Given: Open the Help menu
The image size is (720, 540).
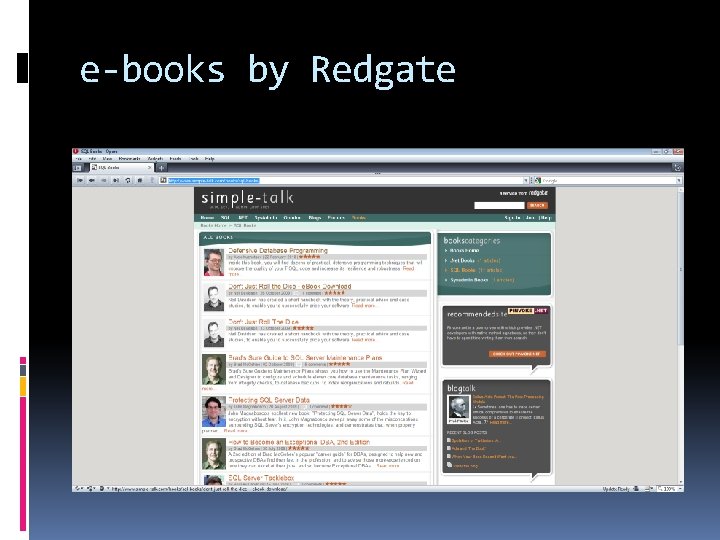Looking at the screenshot, I should pos(210,159).
